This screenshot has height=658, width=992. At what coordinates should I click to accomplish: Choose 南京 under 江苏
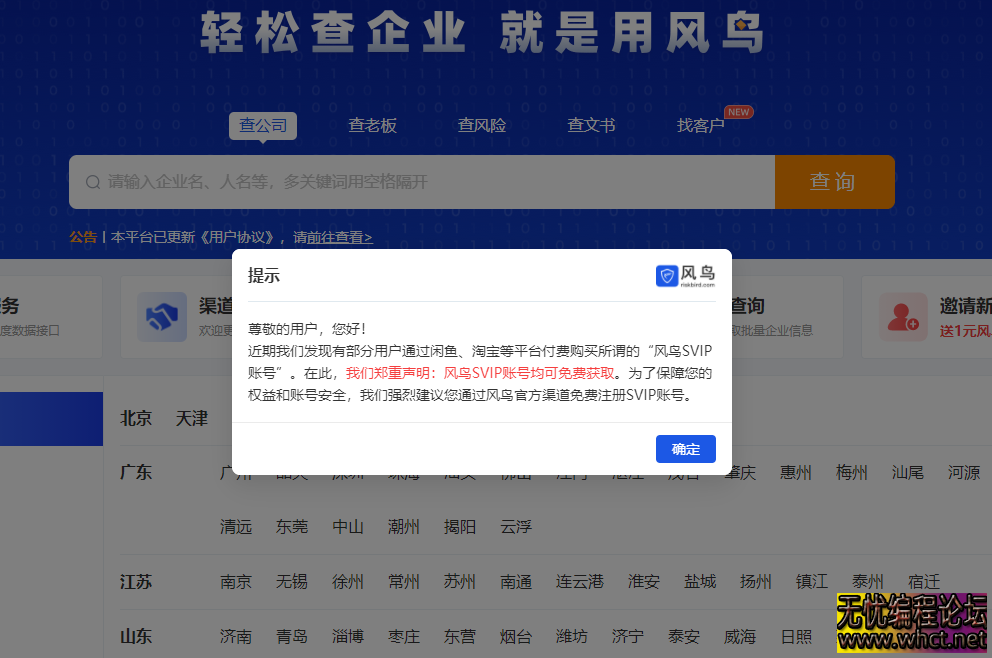click(x=236, y=582)
